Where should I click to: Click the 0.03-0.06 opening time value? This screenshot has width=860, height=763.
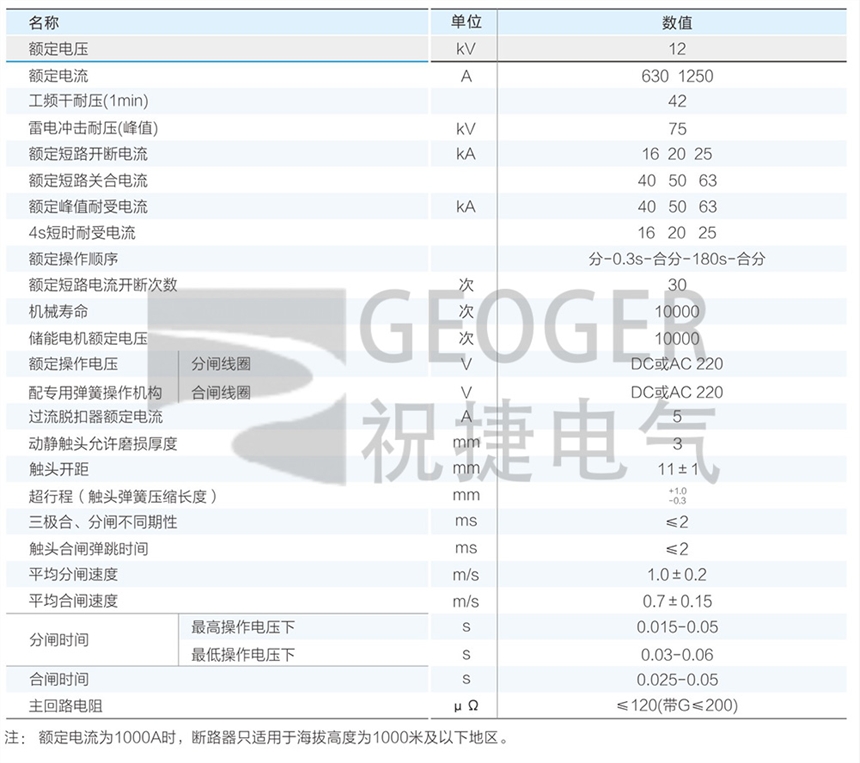point(677,654)
